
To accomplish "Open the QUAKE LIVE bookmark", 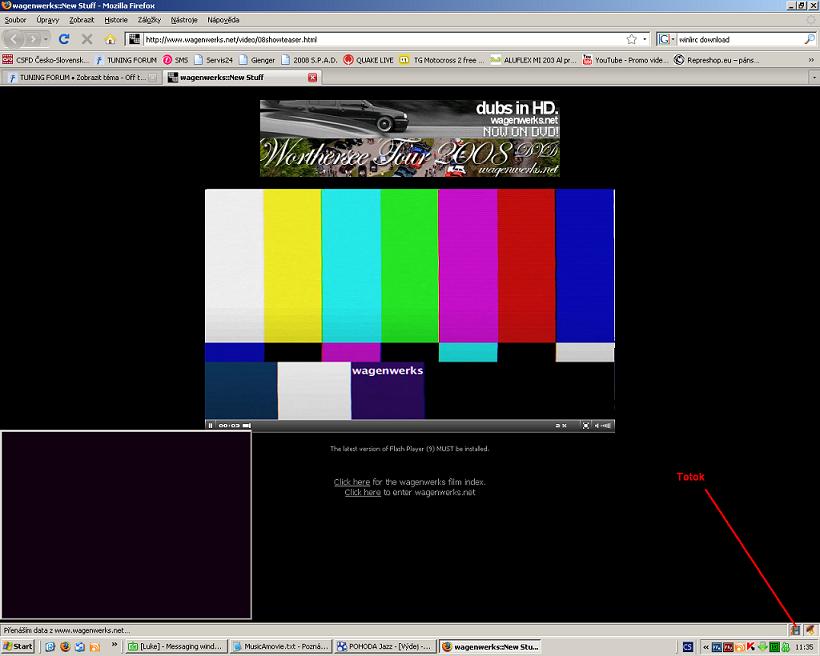I will pos(369,60).
